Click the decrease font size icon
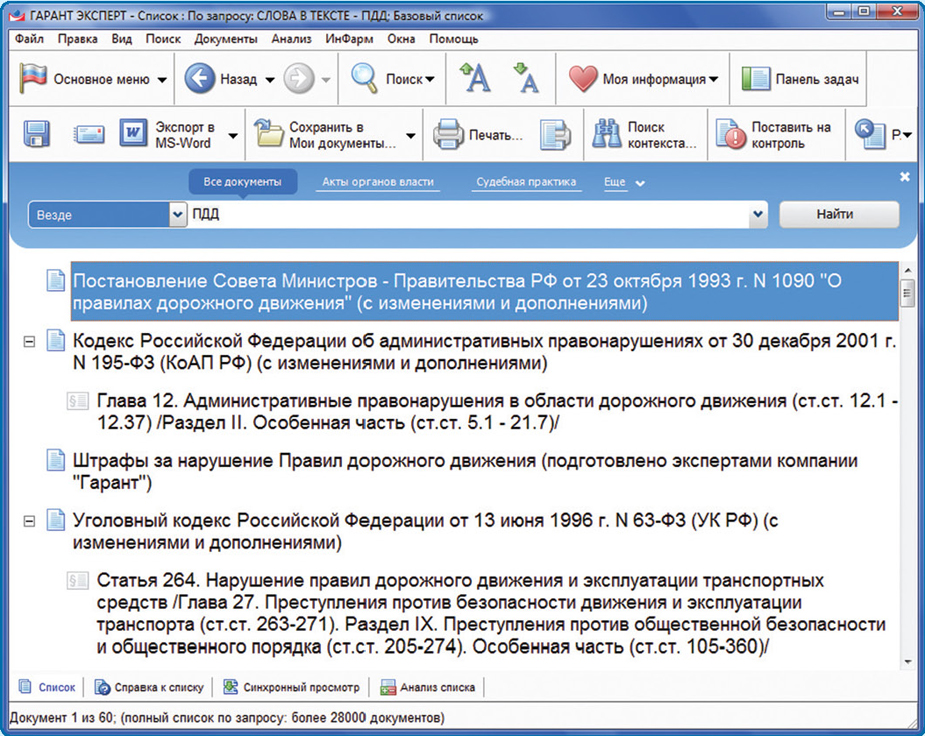925x736 pixels. pyautogui.click(x=525, y=79)
